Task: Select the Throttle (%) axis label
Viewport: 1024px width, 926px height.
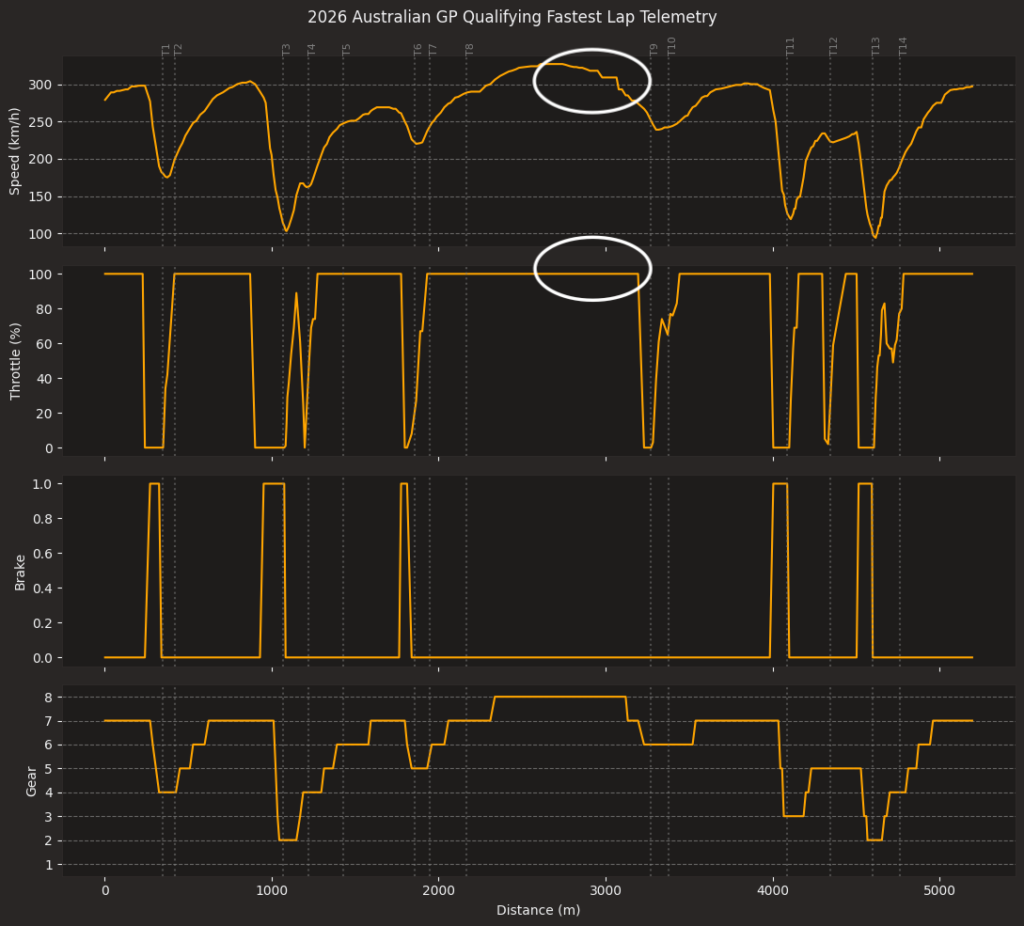Action: tap(16, 361)
